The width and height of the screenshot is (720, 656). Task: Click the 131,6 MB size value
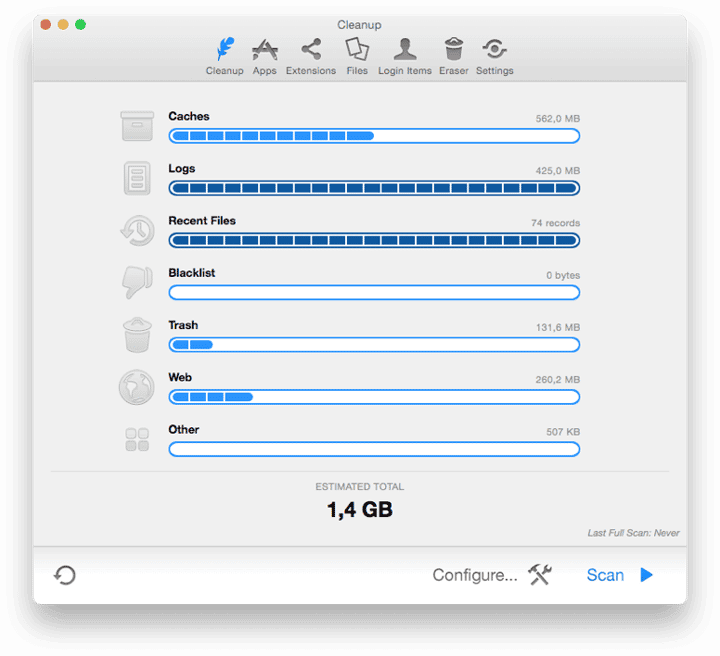coord(558,328)
